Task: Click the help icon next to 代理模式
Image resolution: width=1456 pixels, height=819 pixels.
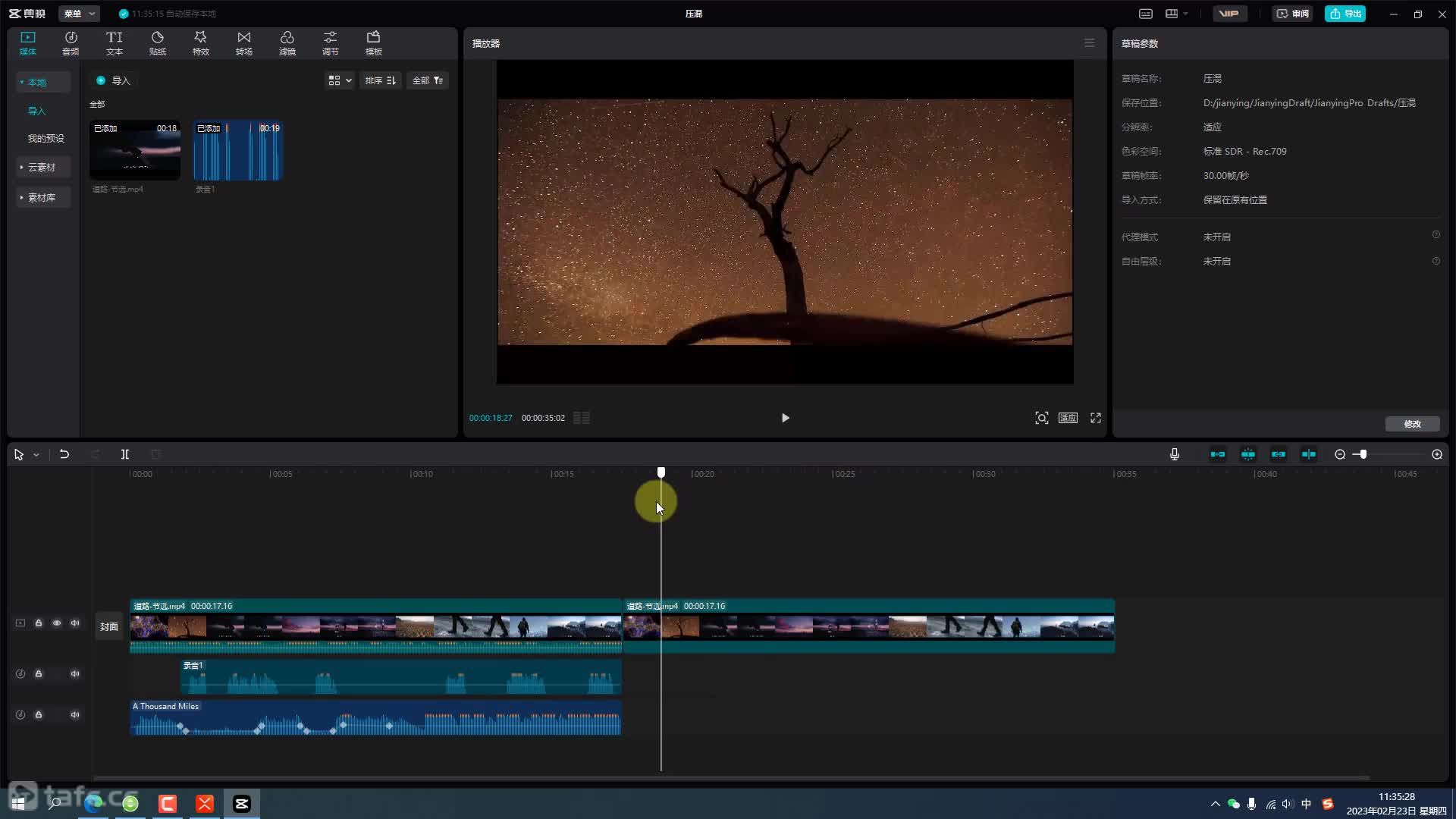Action: 1436,235
